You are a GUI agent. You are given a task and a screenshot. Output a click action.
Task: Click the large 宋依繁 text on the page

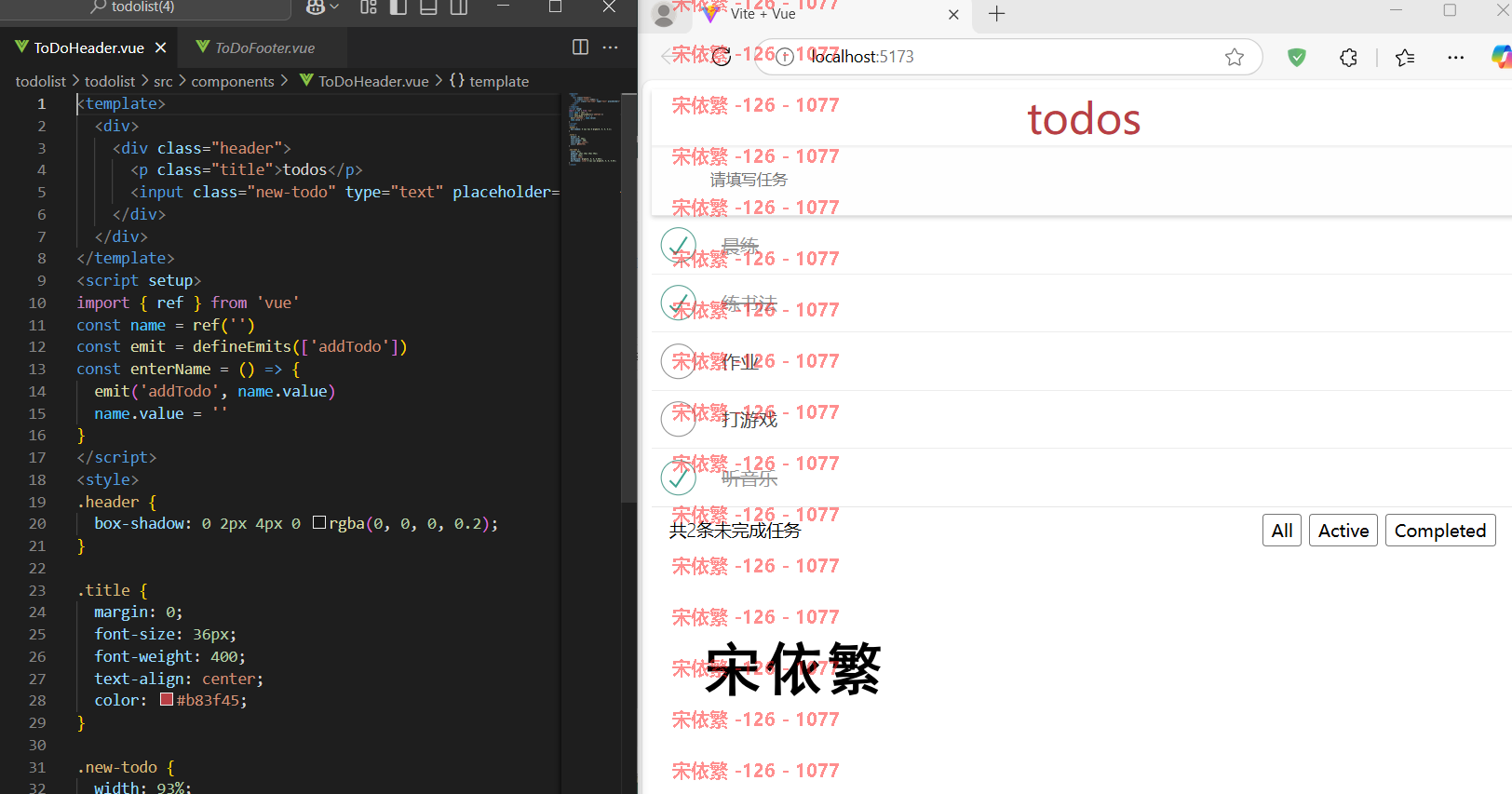pyautogui.click(x=793, y=668)
